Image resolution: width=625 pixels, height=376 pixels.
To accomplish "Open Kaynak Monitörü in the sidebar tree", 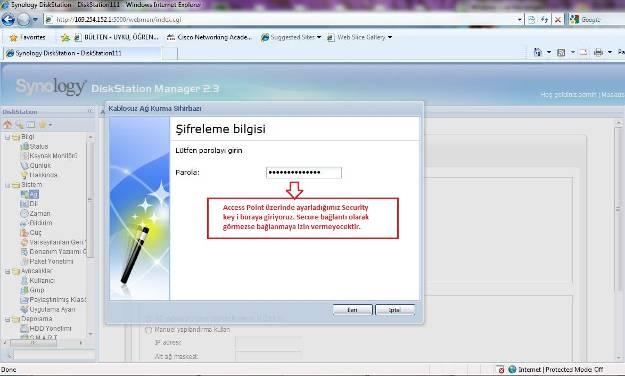I will pos(49,156).
